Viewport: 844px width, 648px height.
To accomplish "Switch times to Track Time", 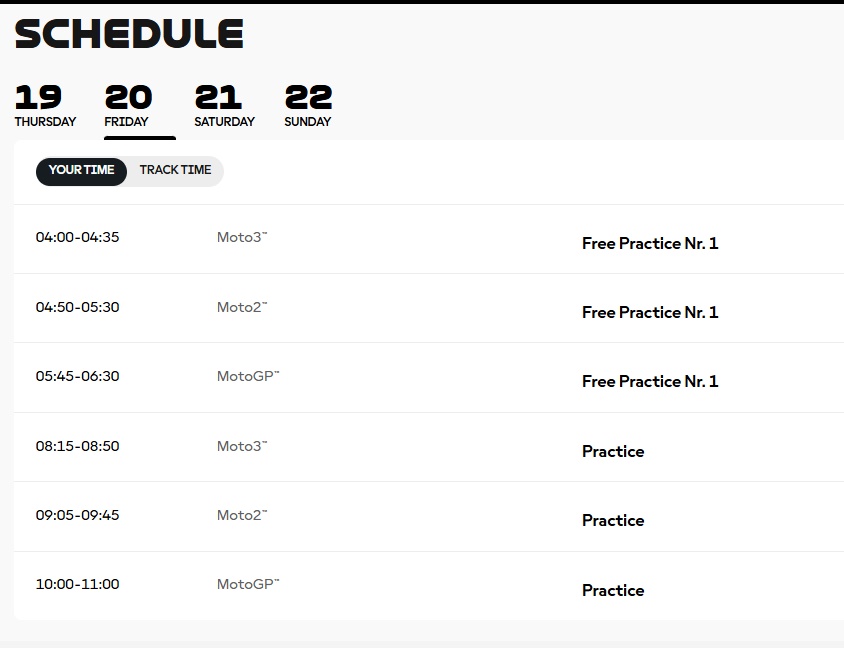I will pos(175,170).
